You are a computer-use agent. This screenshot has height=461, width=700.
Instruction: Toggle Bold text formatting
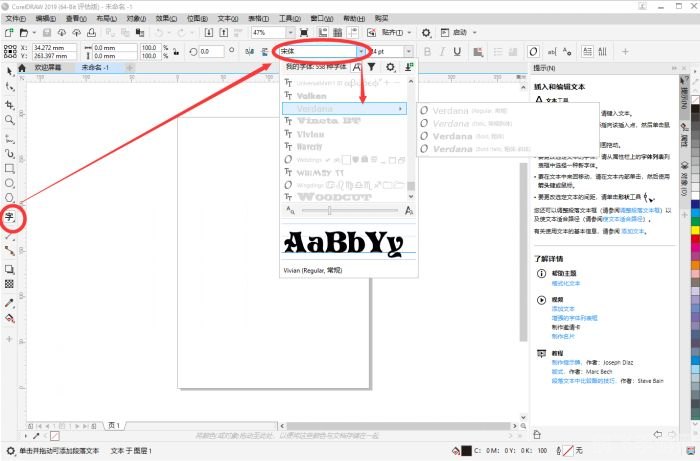point(427,51)
